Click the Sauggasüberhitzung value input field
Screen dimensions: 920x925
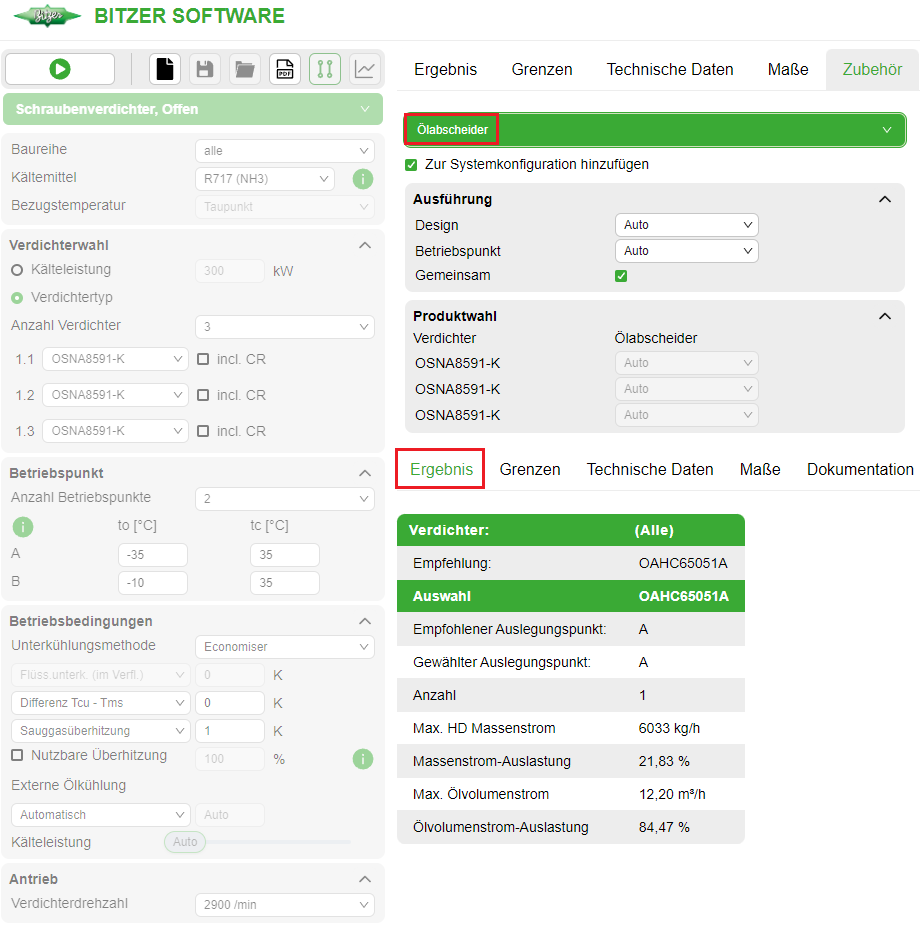229,731
